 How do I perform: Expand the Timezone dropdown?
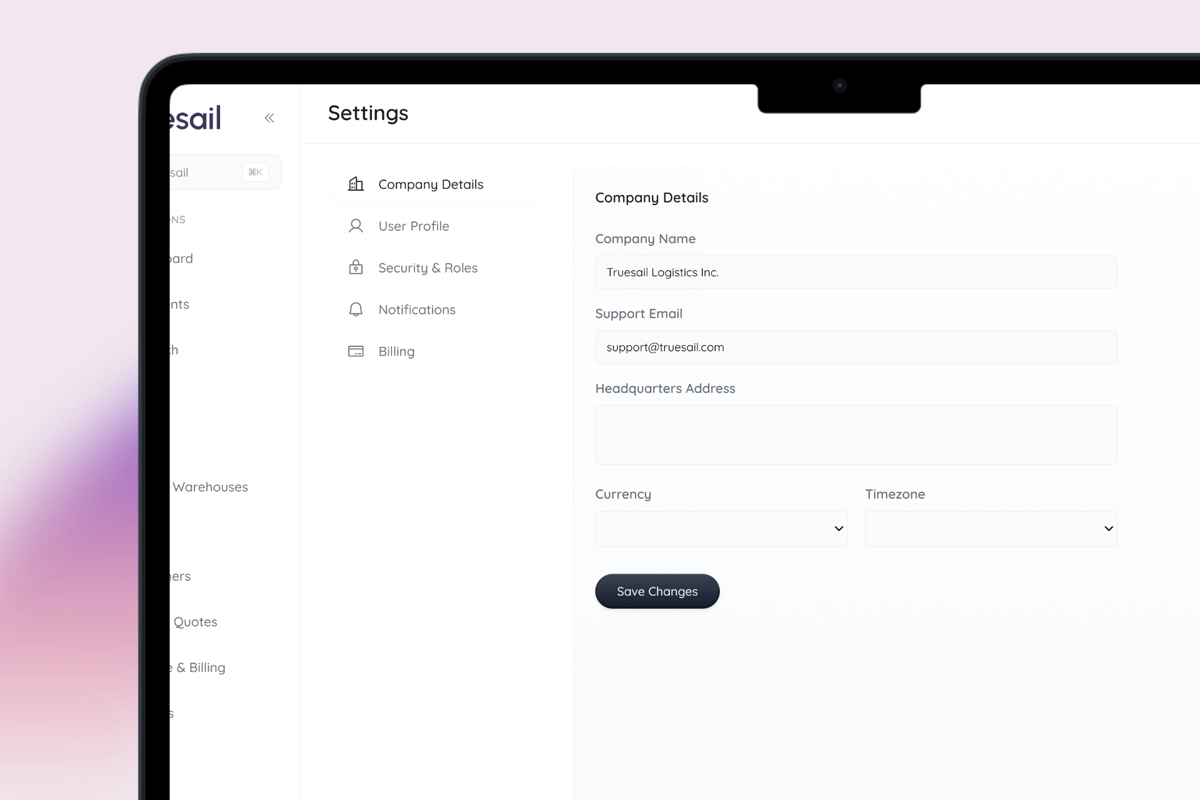991,529
